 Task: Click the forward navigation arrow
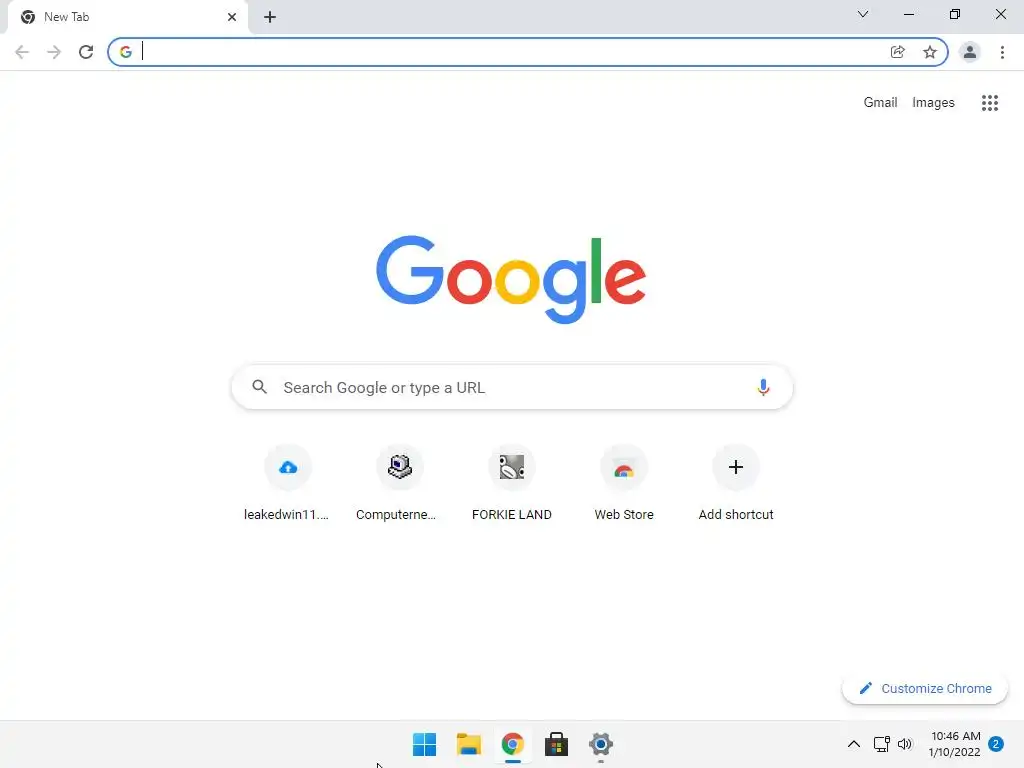[54, 52]
